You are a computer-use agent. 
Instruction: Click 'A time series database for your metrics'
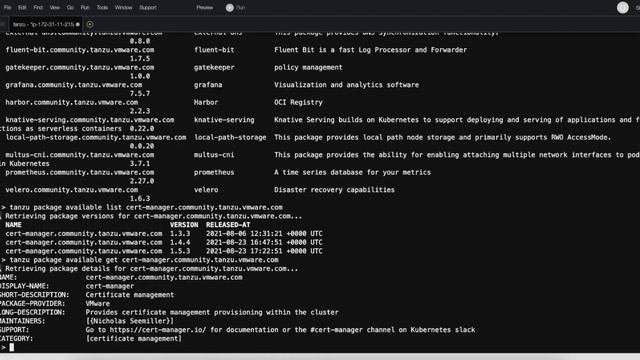pyautogui.click(x=352, y=173)
